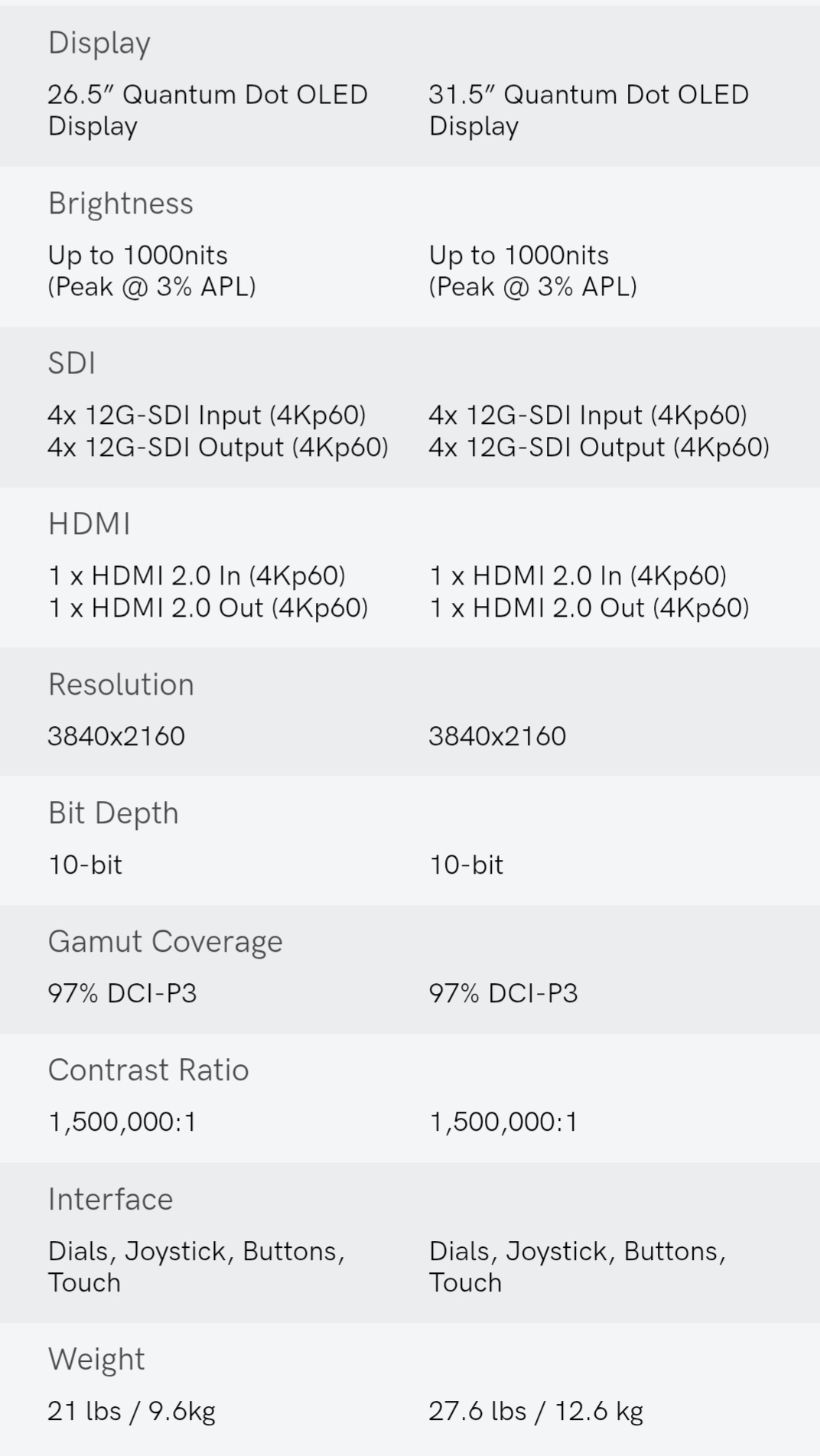
Task: Click 12G-SDI Output line for the 31.5″ model
Action: pos(599,448)
